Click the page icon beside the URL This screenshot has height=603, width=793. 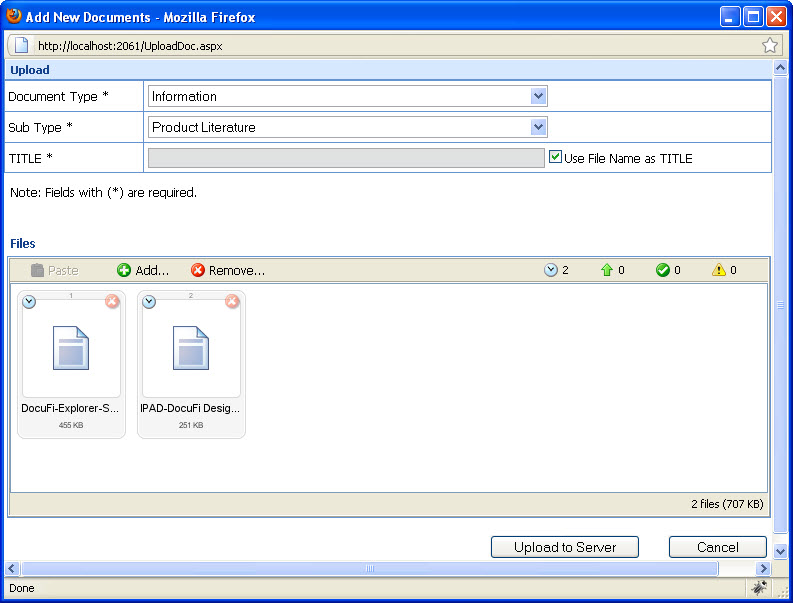pos(21,45)
